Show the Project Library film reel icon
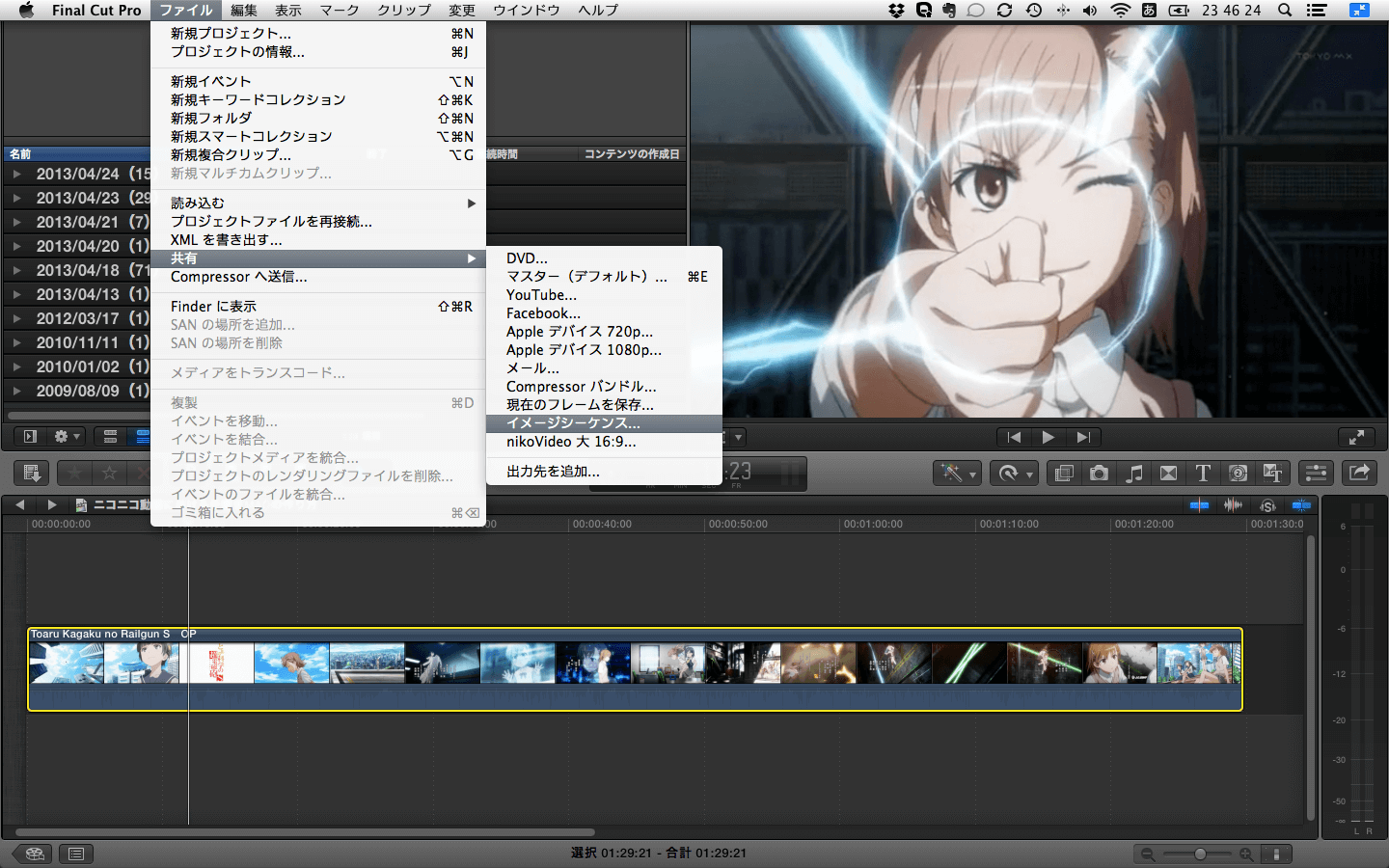Image resolution: width=1389 pixels, height=868 pixels. [x=35, y=854]
